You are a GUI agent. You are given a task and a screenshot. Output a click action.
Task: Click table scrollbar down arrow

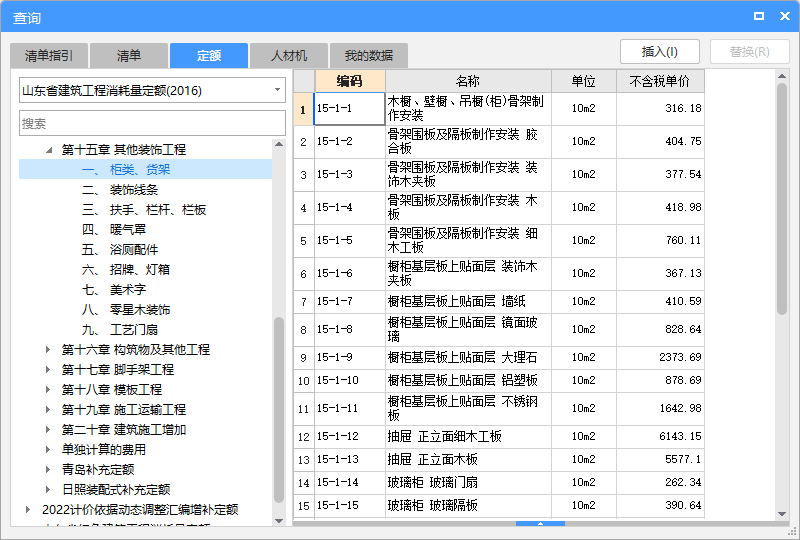tap(782, 514)
